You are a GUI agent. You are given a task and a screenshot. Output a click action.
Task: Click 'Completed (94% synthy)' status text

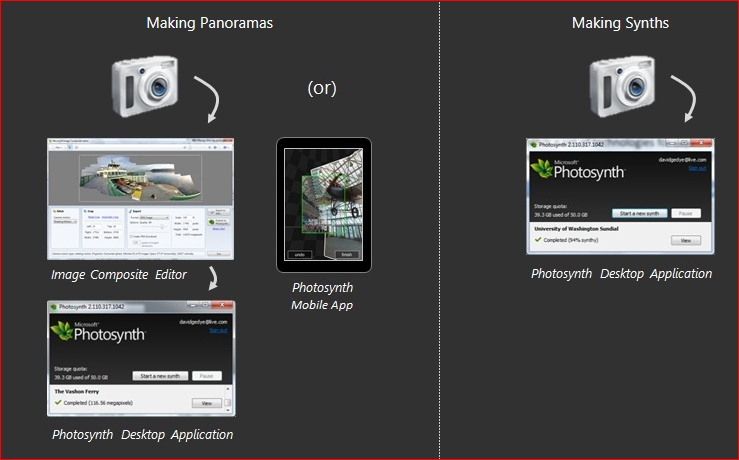pyautogui.click(x=571, y=240)
